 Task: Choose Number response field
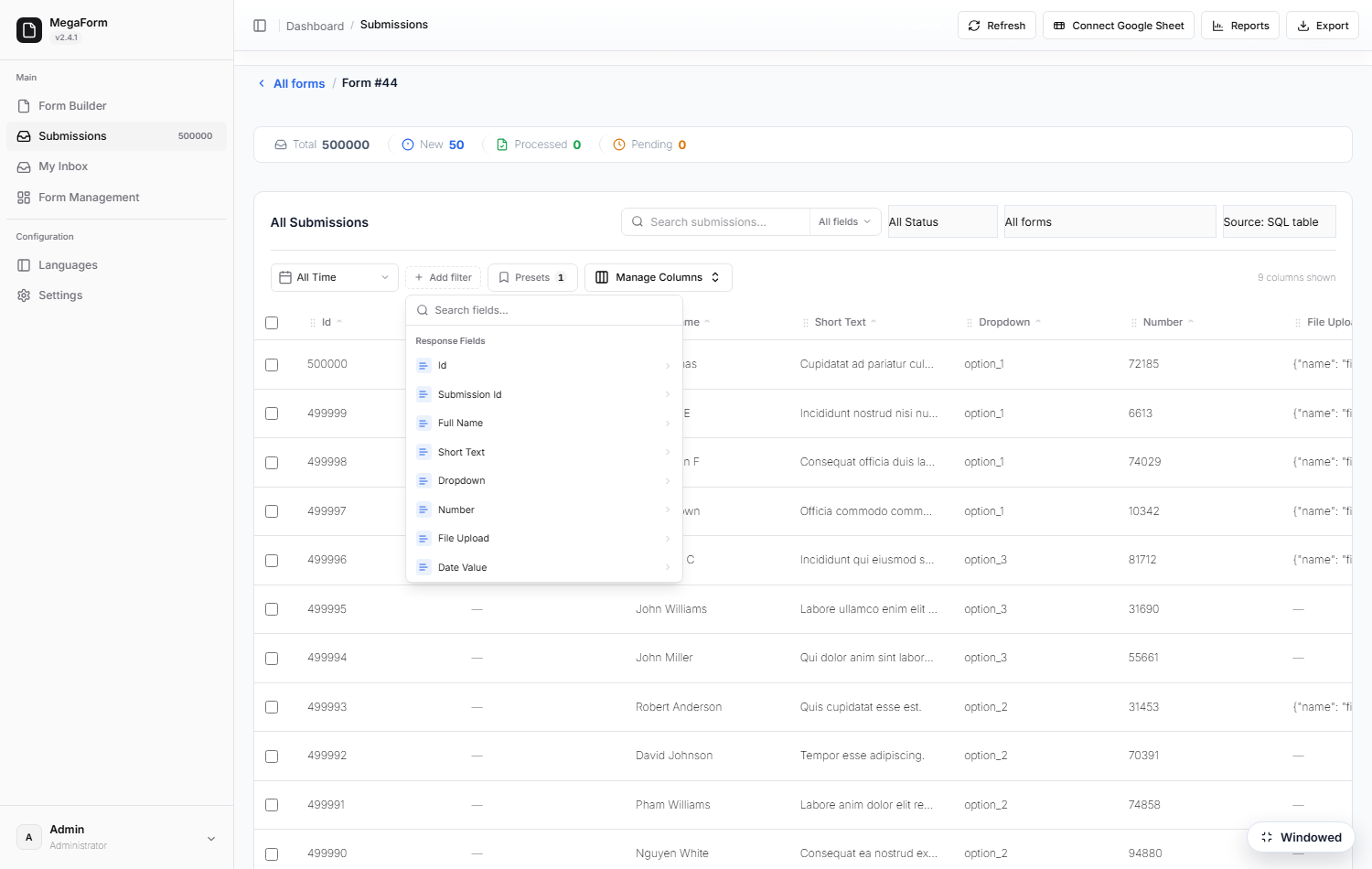[x=544, y=510]
